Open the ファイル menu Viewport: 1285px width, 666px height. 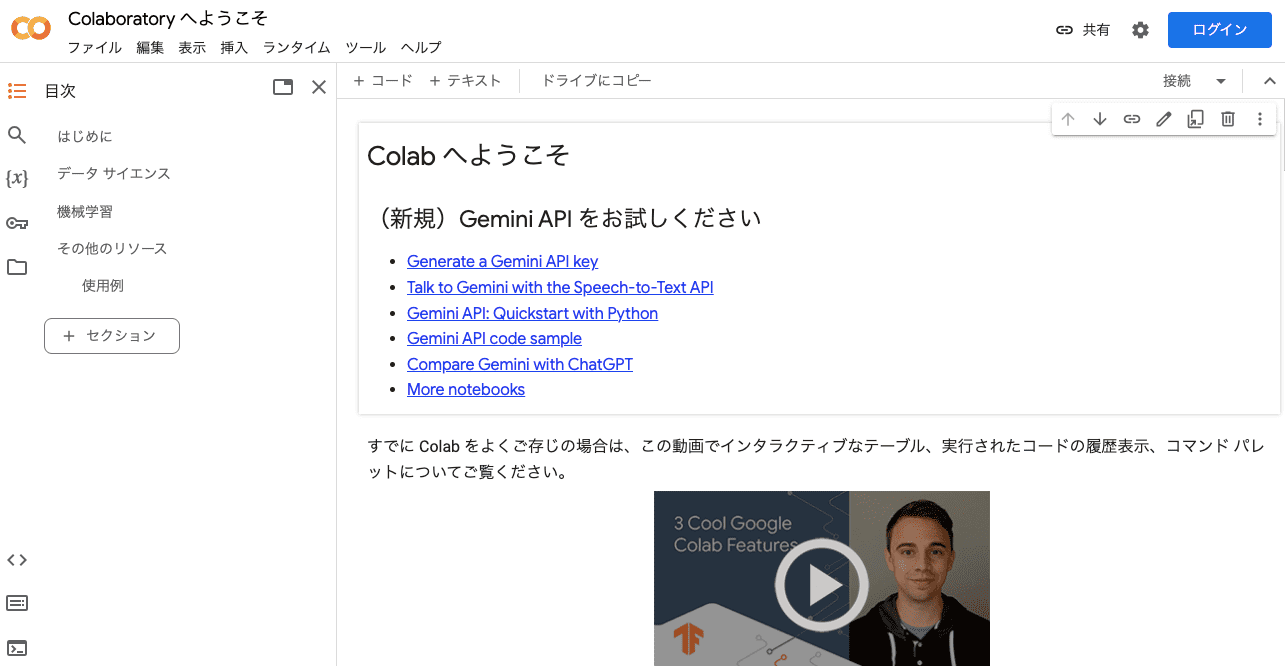(95, 47)
